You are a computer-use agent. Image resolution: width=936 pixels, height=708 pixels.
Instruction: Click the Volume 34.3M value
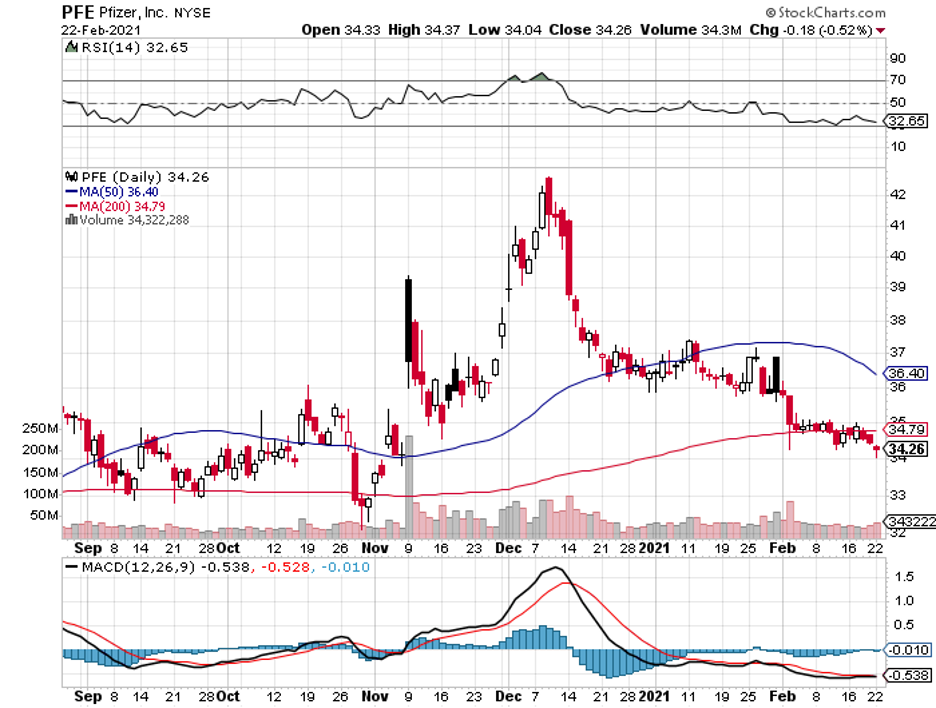coord(691,30)
